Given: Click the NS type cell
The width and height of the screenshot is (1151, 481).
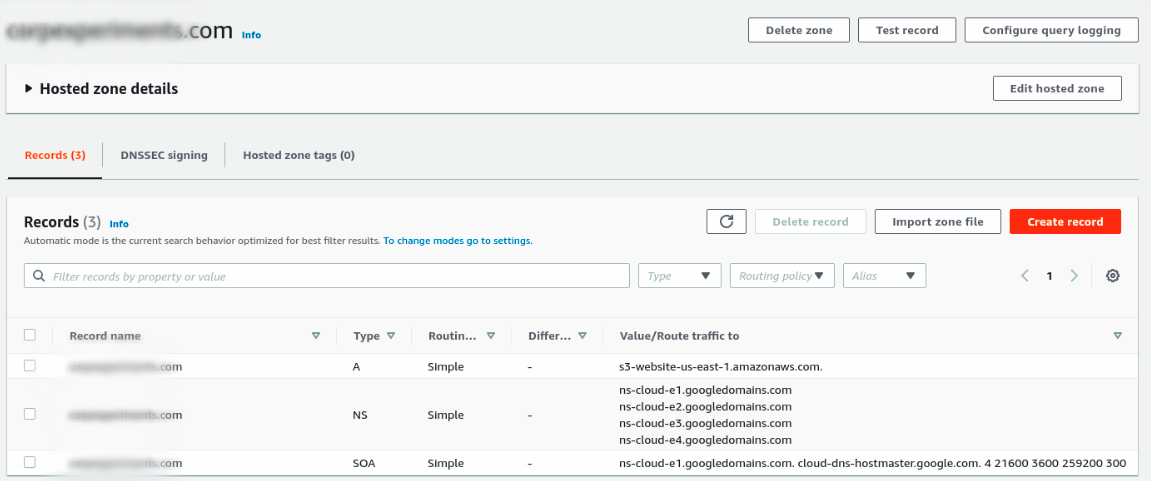Looking at the screenshot, I should tap(360, 415).
